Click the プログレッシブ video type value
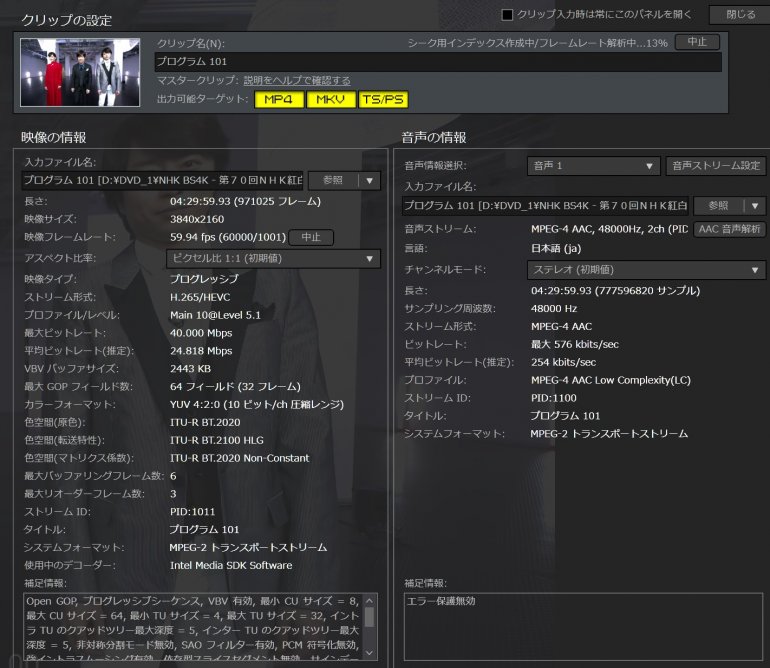Screen dimensions: 770x668 point(204,279)
